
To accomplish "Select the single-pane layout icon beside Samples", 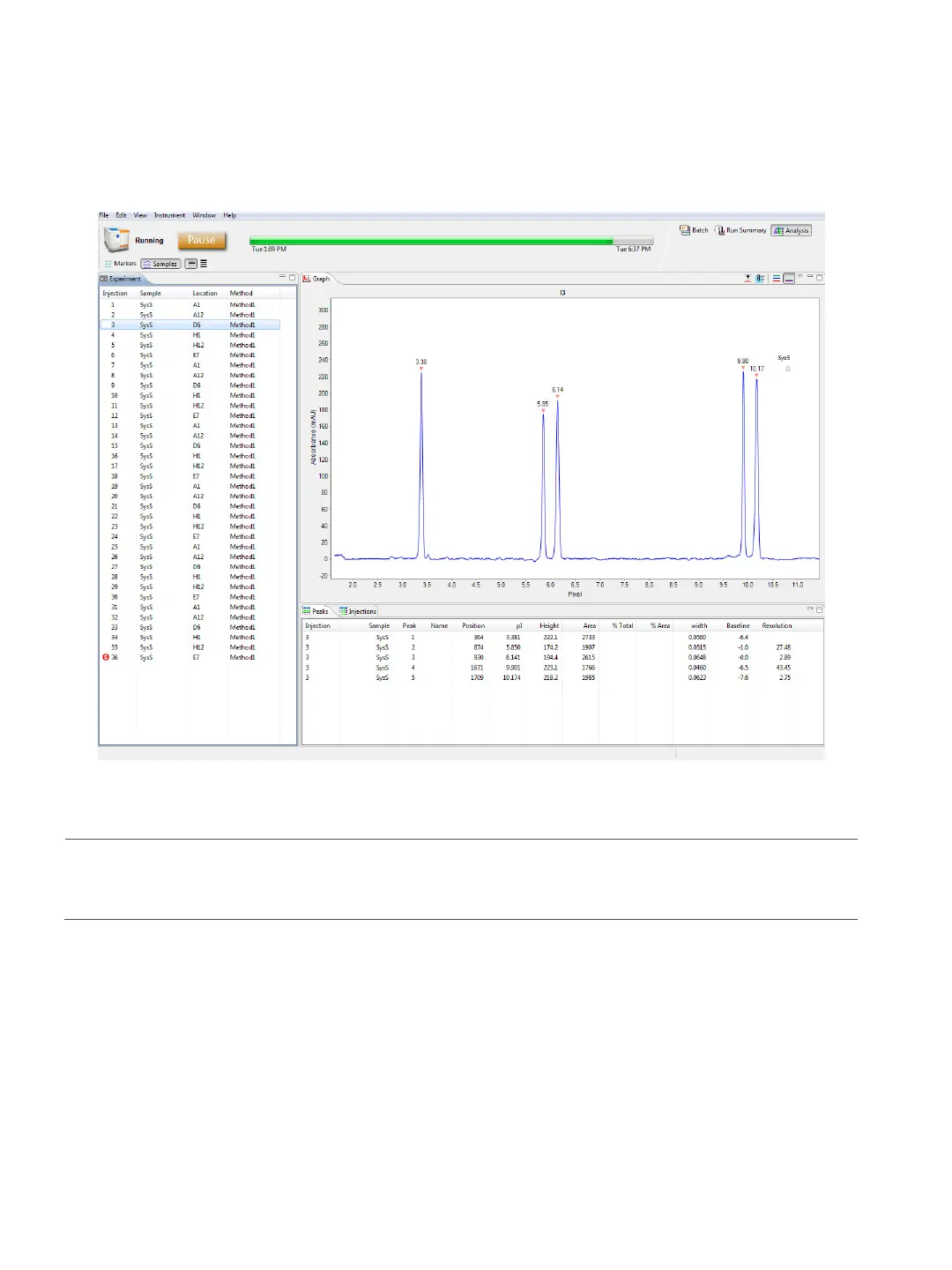I will click(190, 264).
